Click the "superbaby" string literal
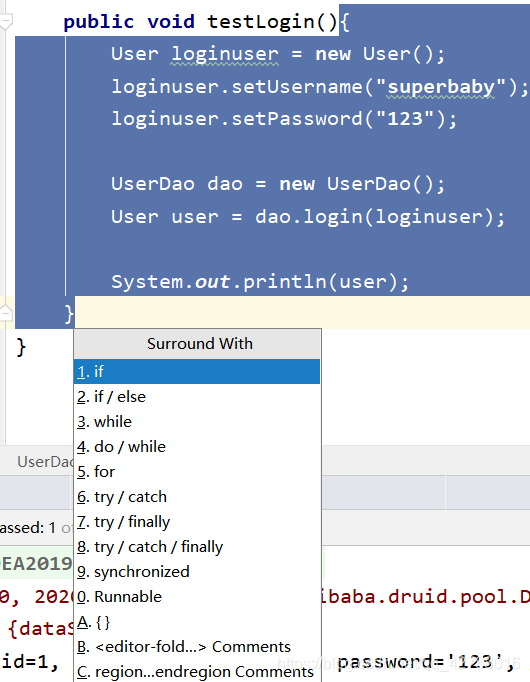 coord(441,87)
